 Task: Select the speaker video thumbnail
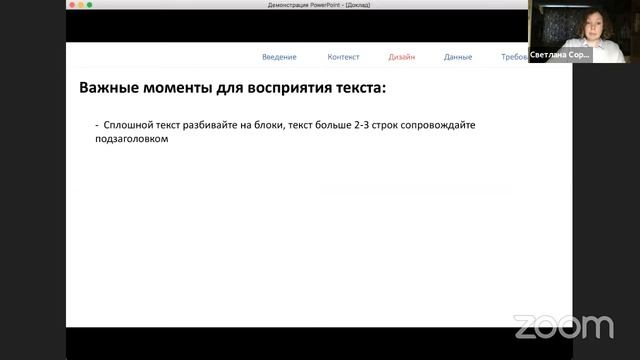pos(584,31)
